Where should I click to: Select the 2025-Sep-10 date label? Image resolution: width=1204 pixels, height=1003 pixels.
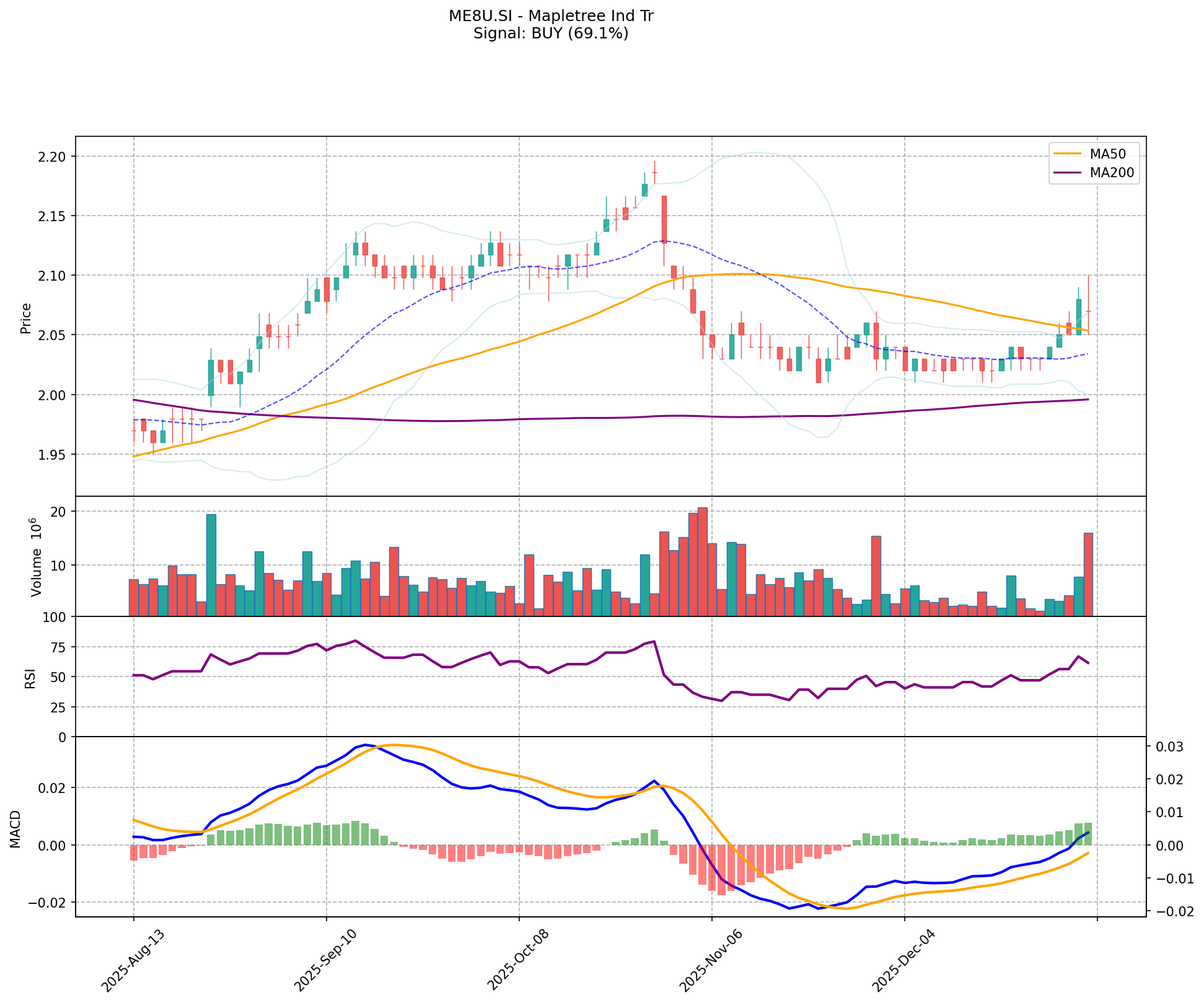pyautogui.click(x=327, y=960)
